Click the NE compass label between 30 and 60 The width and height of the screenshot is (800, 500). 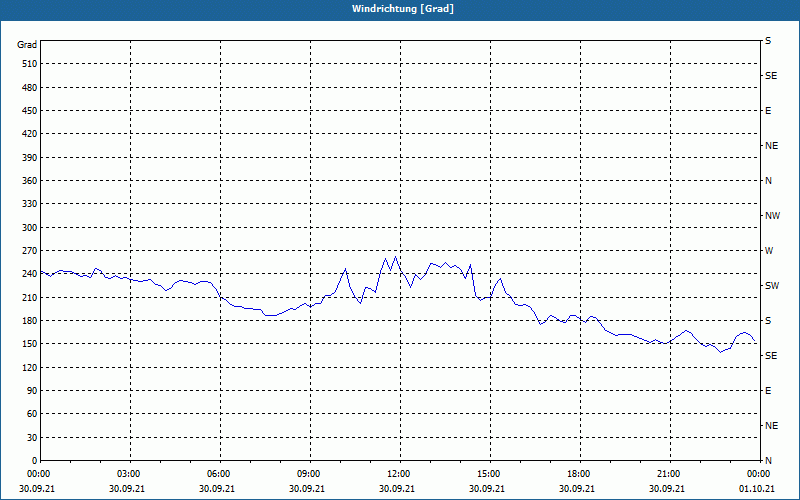[x=771, y=426]
